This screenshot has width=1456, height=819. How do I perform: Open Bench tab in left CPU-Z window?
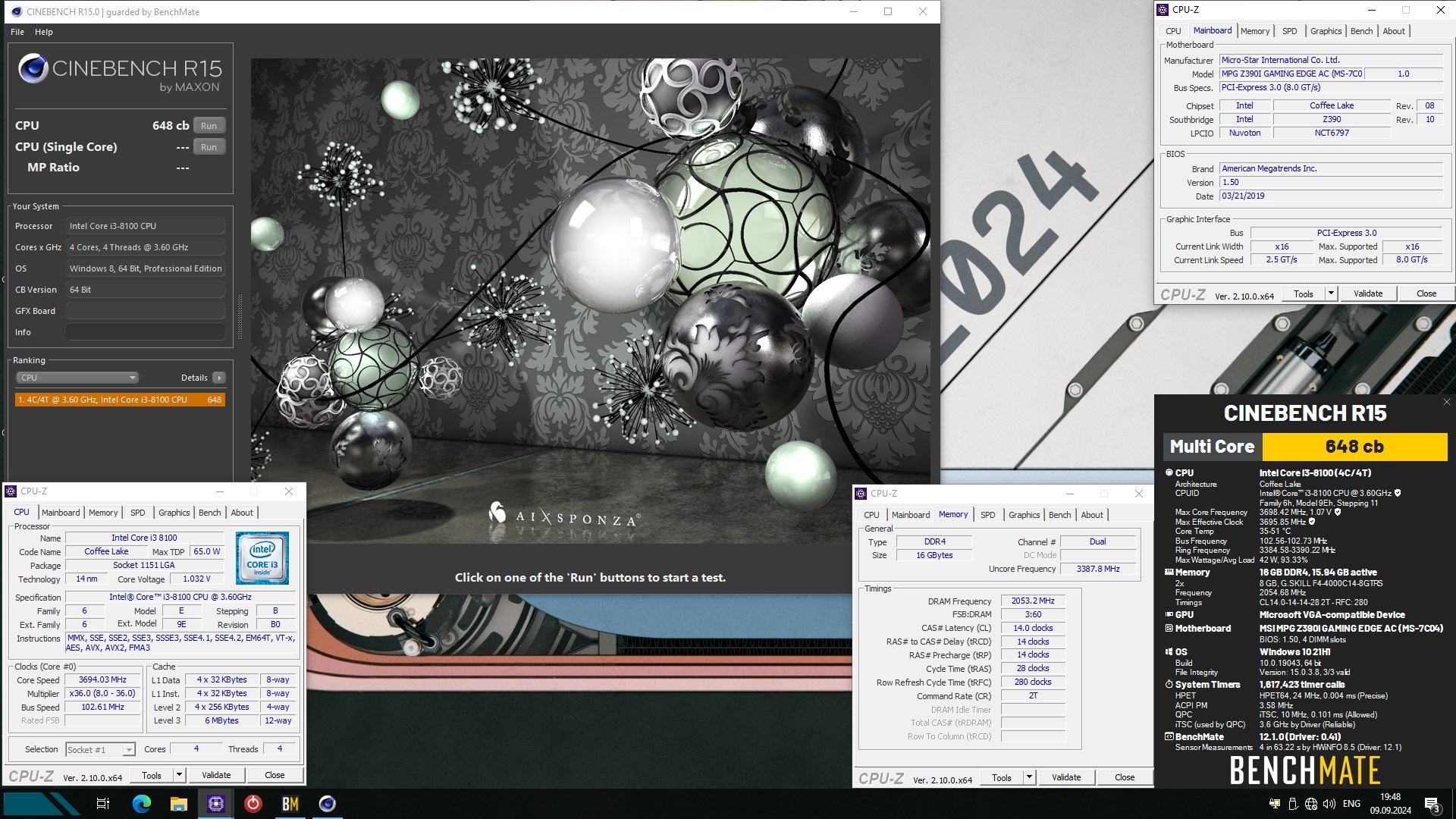209,513
